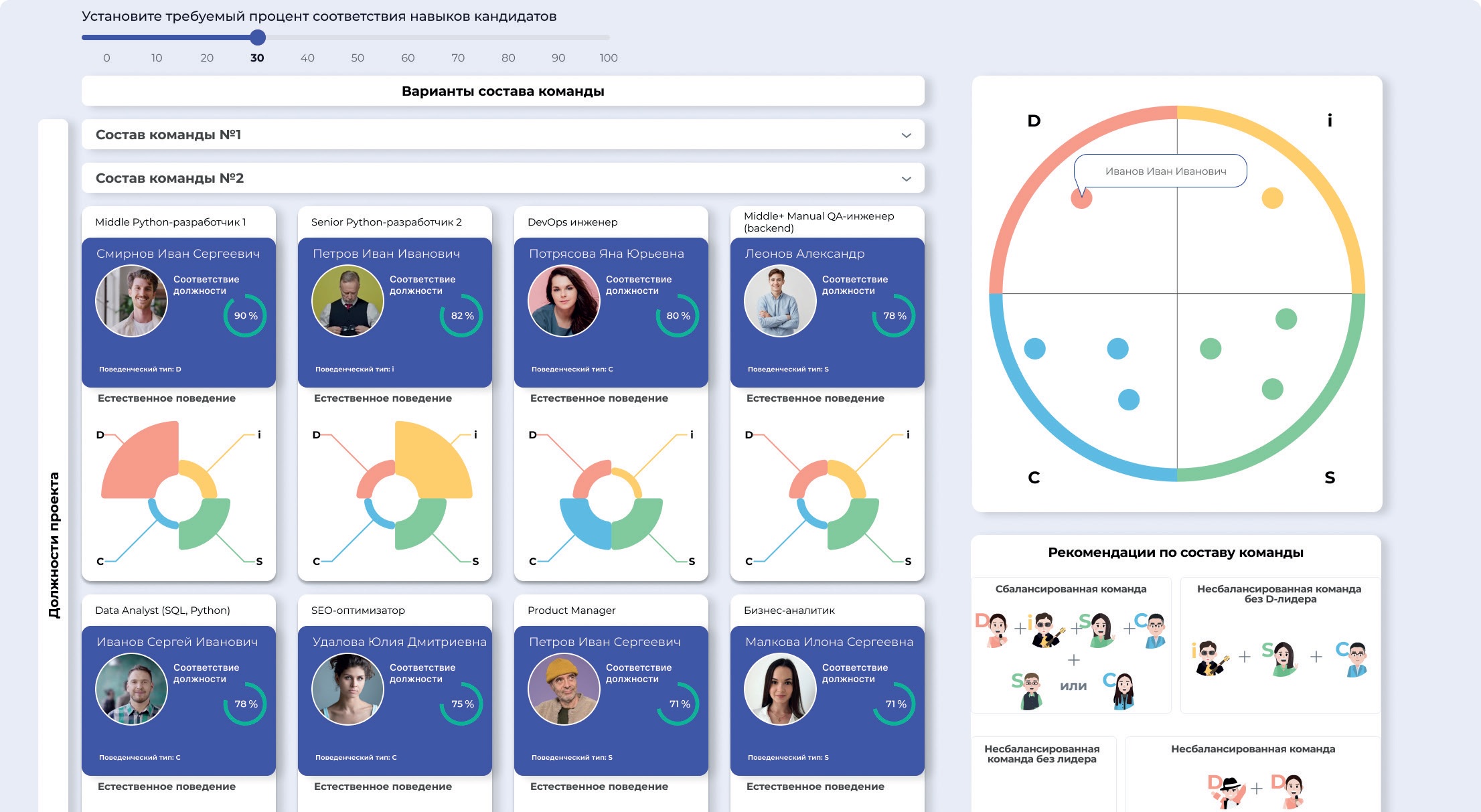Click the Senior Python-разработчик 2 position label
Viewport: 1481px width, 812px height.
click(x=386, y=222)
